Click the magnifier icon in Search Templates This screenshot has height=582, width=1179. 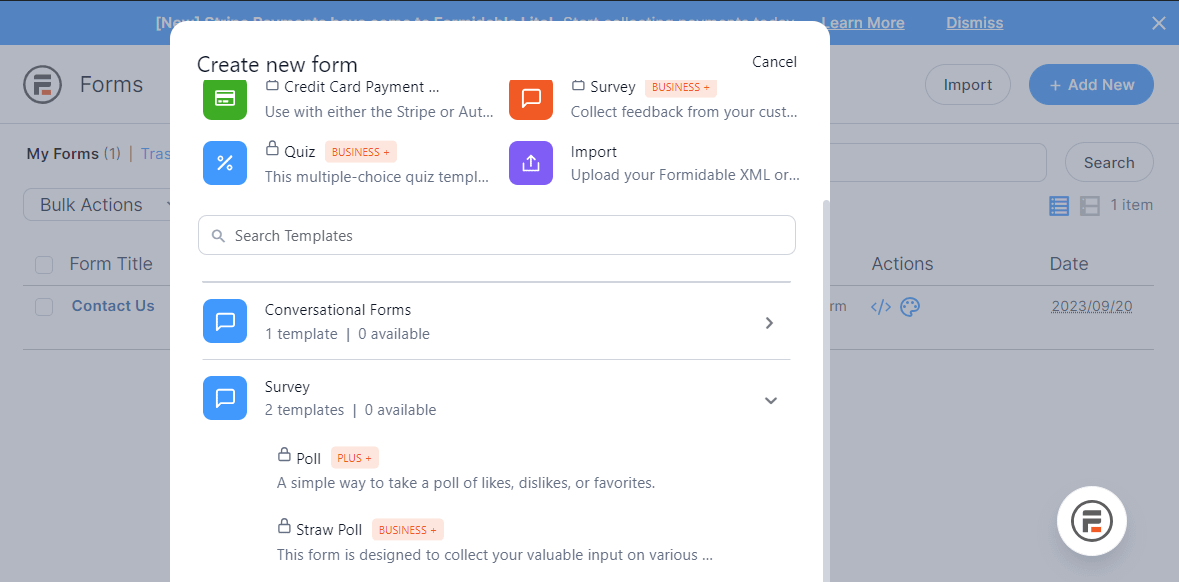[219, 236]
